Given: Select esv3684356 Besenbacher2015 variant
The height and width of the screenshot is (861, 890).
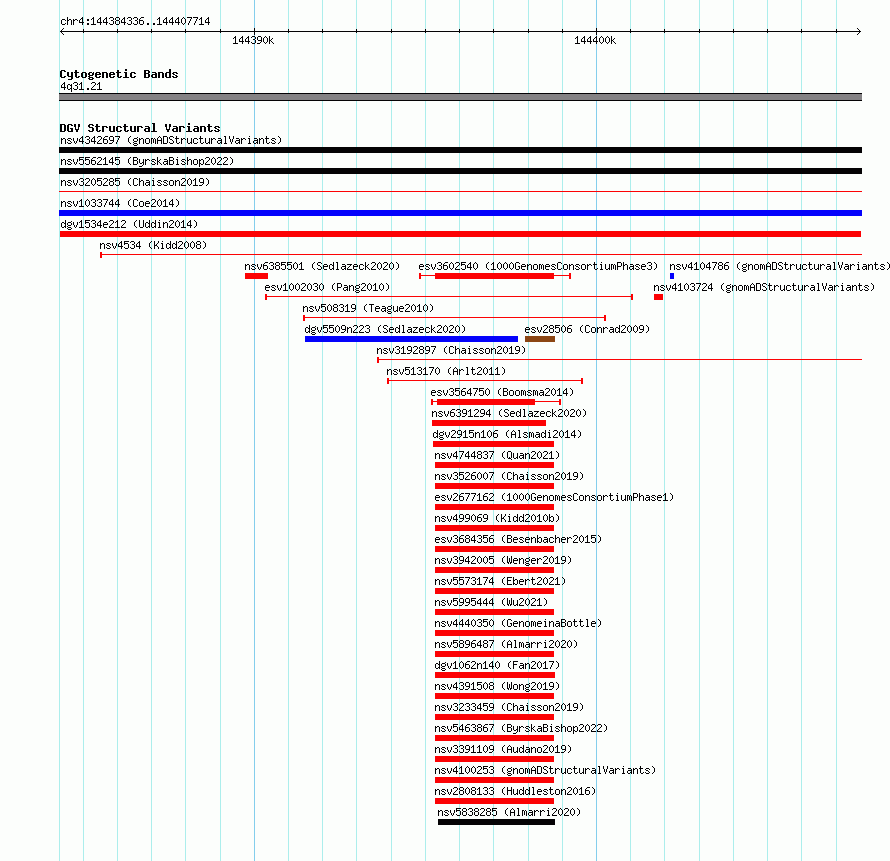Looking at the screenshot, I should (518, 539).
